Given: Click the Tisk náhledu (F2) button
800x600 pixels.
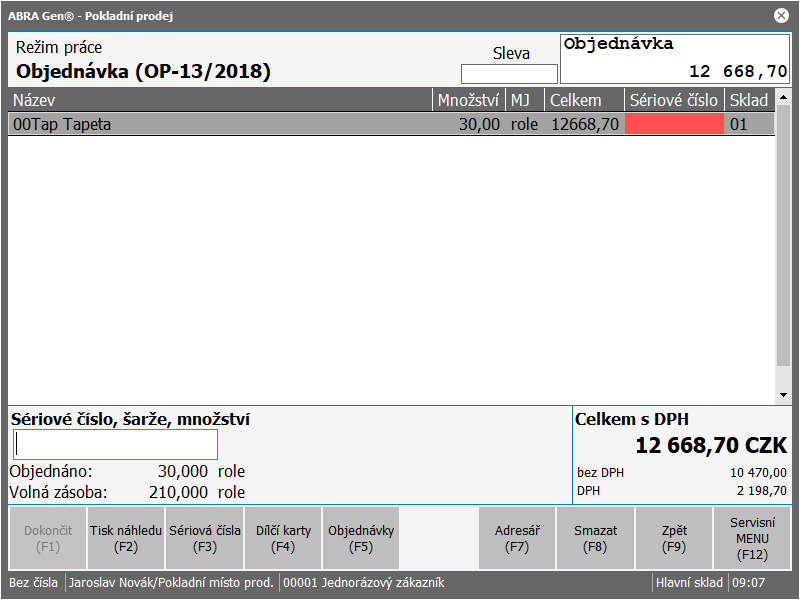Looking at the screenshot, I should pos(126,538).
